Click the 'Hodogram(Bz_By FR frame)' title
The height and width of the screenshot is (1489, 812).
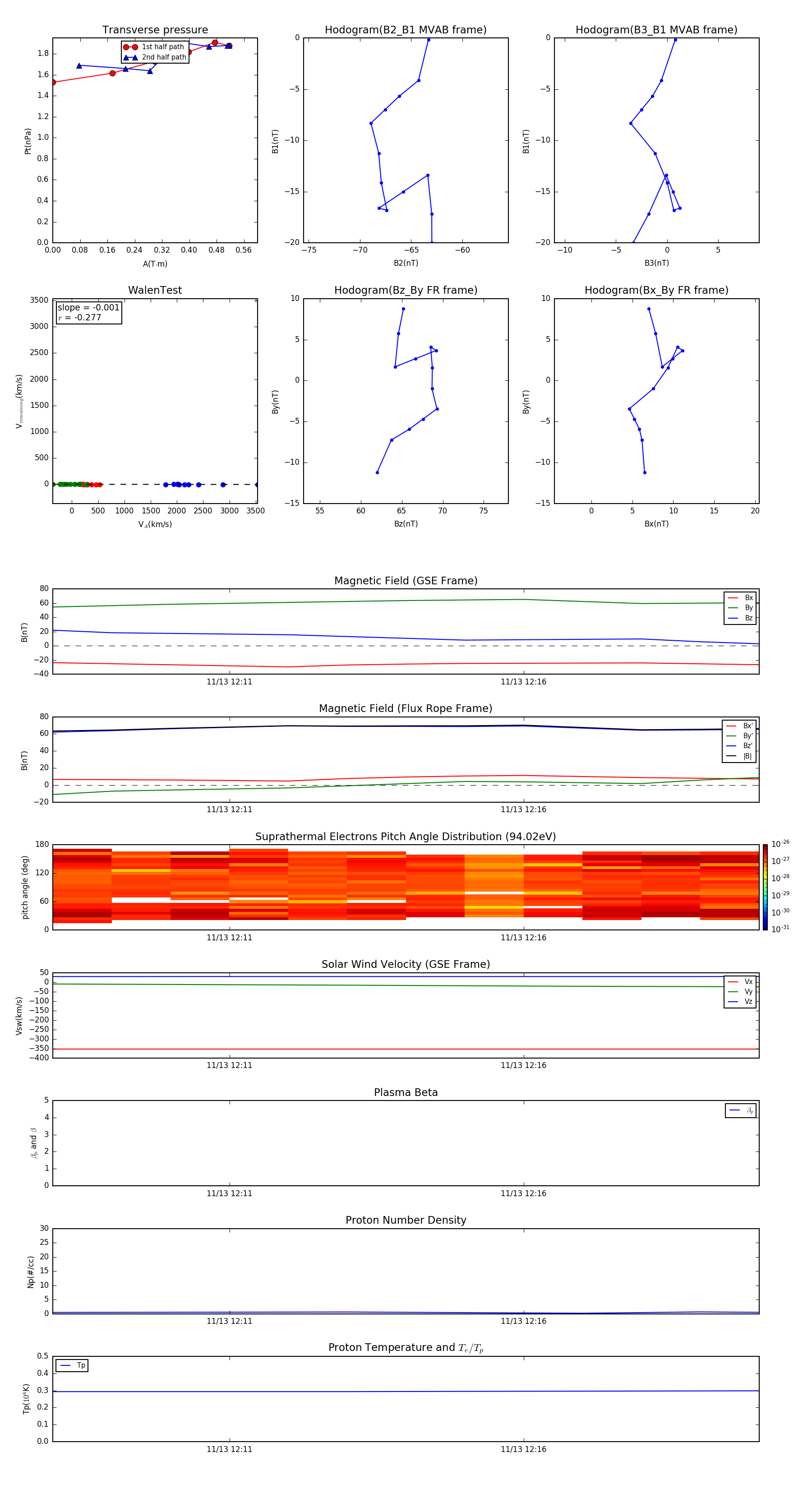tap(406, 290)
